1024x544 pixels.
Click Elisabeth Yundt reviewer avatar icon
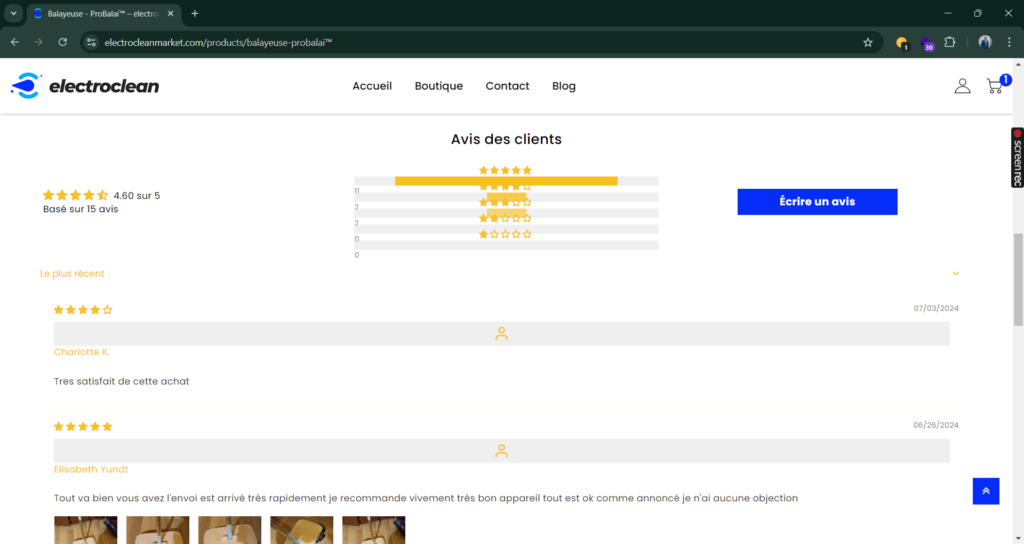click(502, 451)
